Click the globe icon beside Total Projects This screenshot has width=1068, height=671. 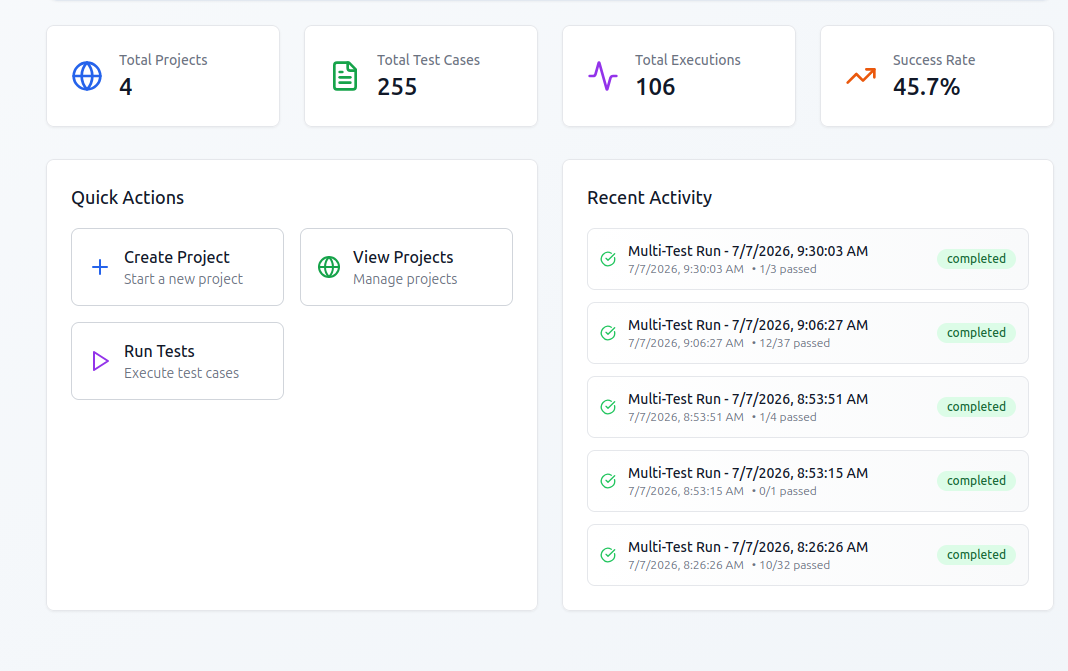click(x=87, y=76)
